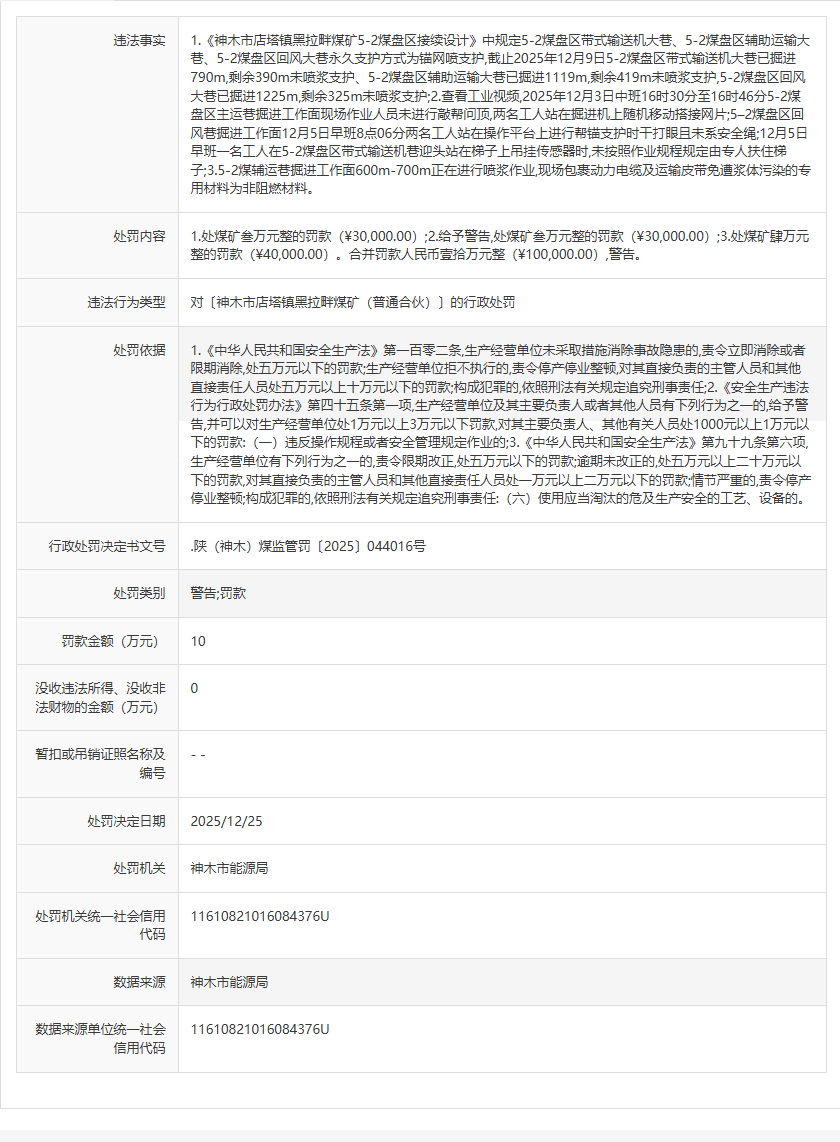Click the fine amount value 10

tap(198, 641)
